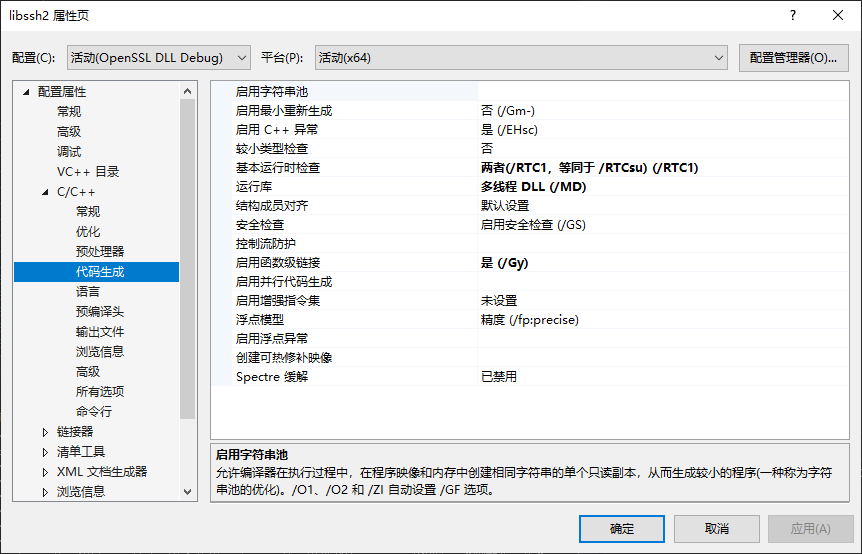Click the 控制流防护 property name
The height and width of the screenshot is (554, 862).
[x=266, y=243]
